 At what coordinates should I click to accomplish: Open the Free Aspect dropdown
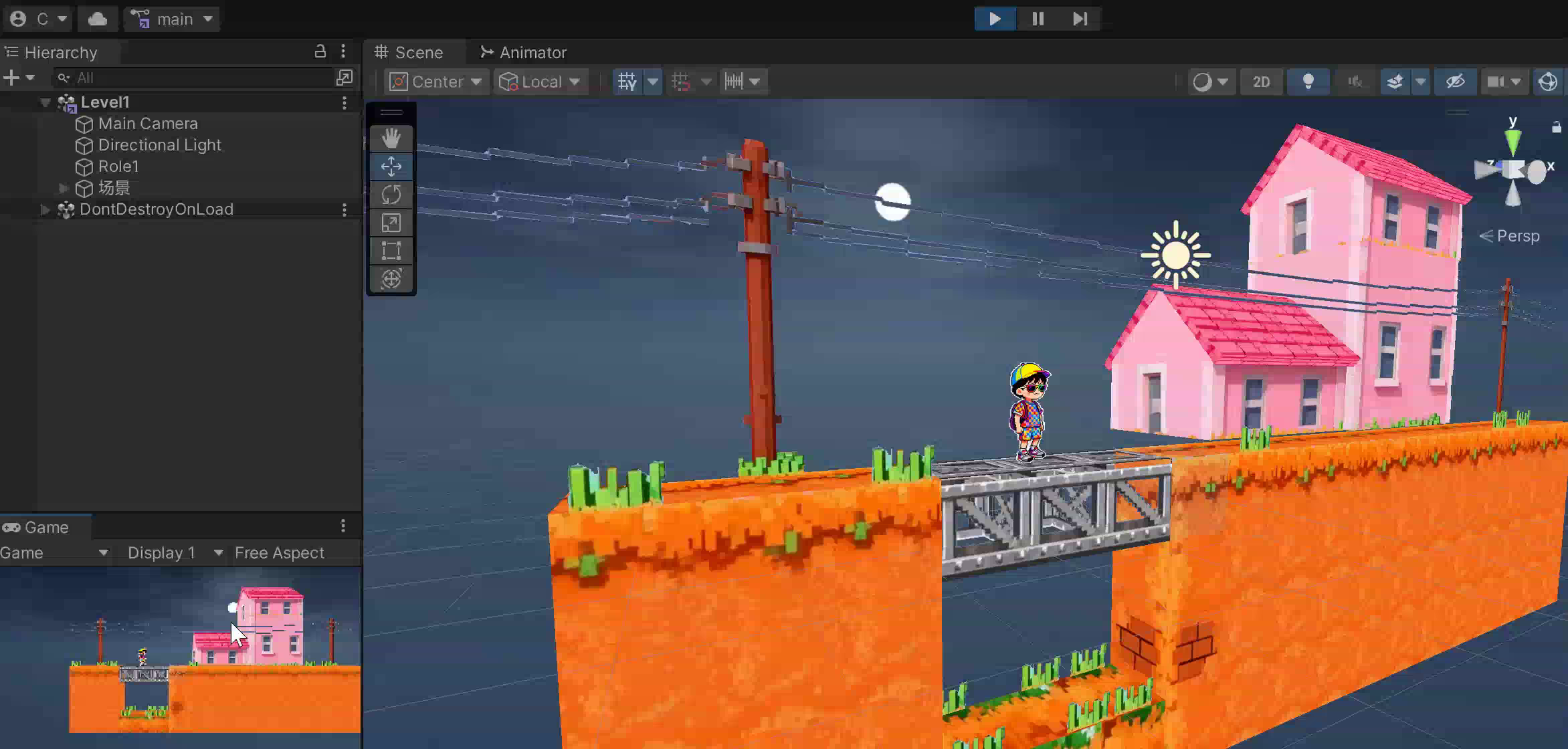(x=279, y=553)
